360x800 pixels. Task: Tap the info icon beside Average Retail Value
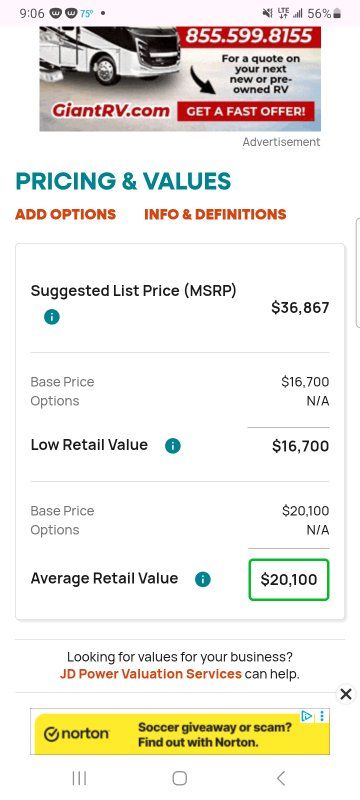pyautogui.click(x=203, y=579)
